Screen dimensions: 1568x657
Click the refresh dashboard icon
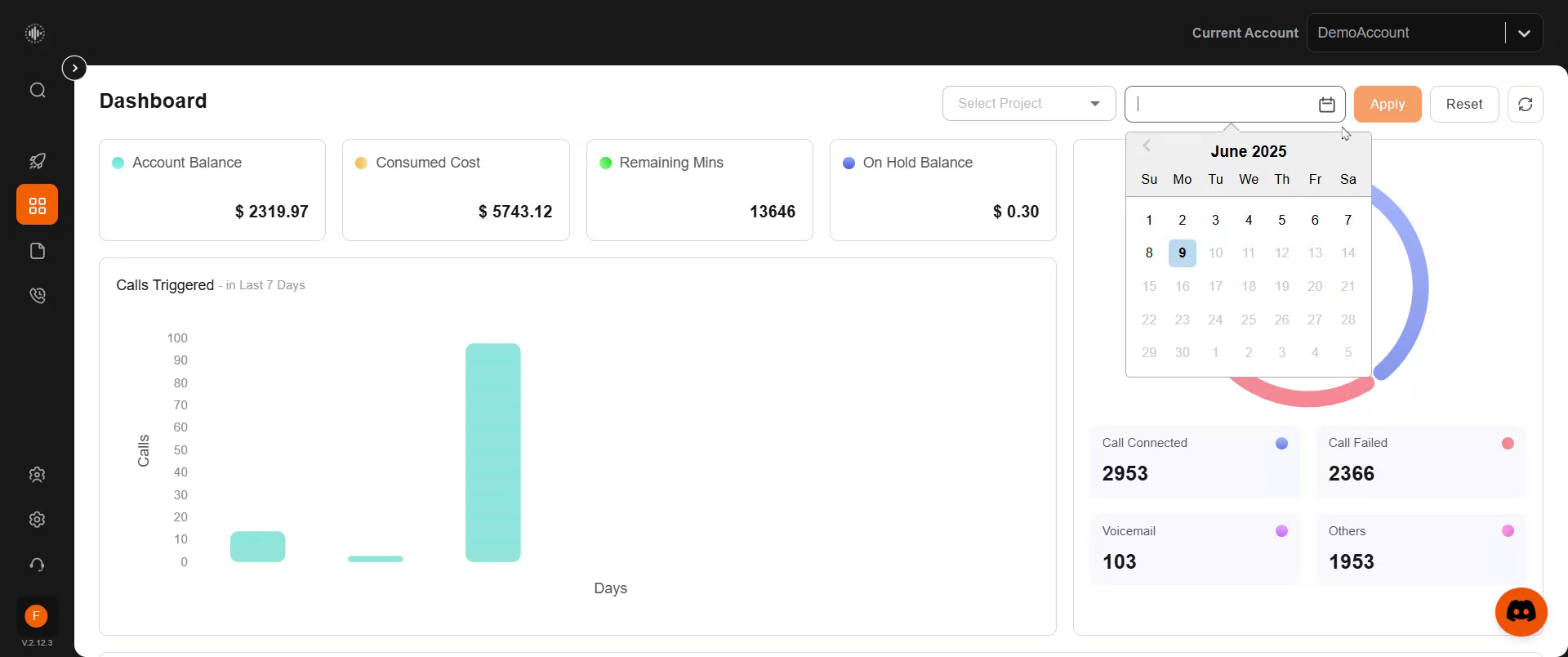(1525, 104)
